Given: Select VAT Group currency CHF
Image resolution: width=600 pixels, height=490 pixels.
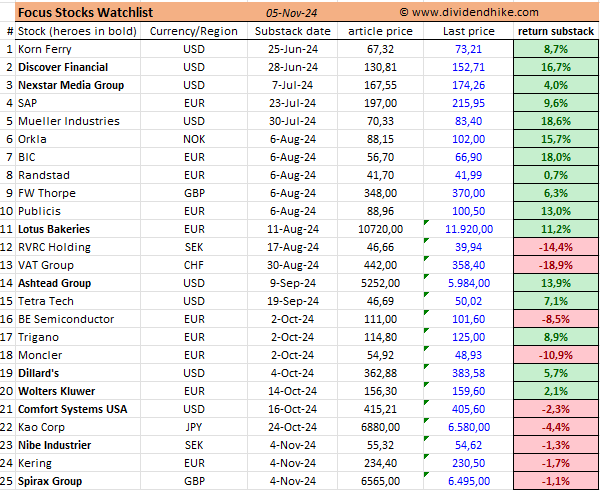Looking at the screenshot, I should pyautogui.click(x=194, y=265).
